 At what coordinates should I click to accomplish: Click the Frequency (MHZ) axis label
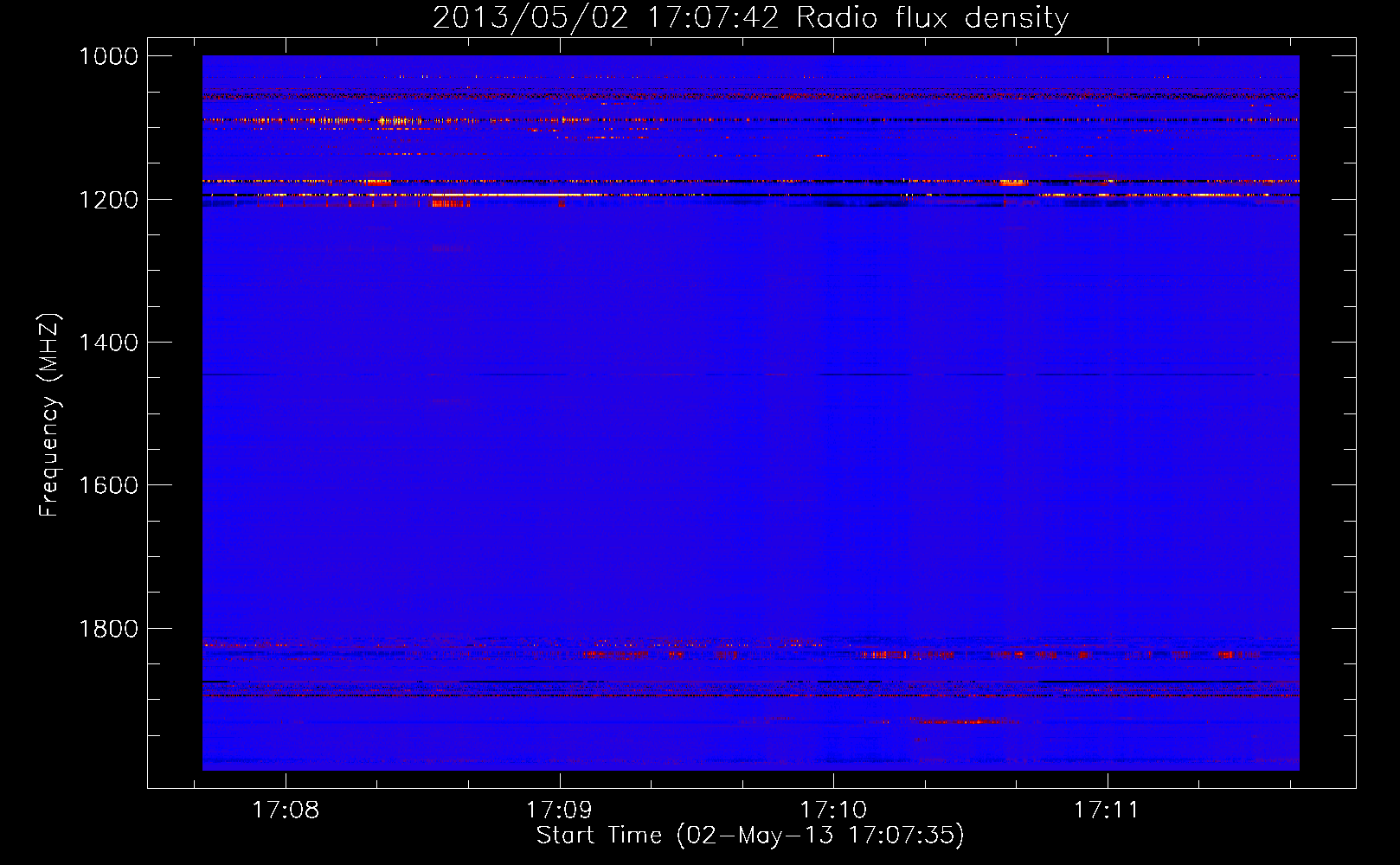(49, 415)
